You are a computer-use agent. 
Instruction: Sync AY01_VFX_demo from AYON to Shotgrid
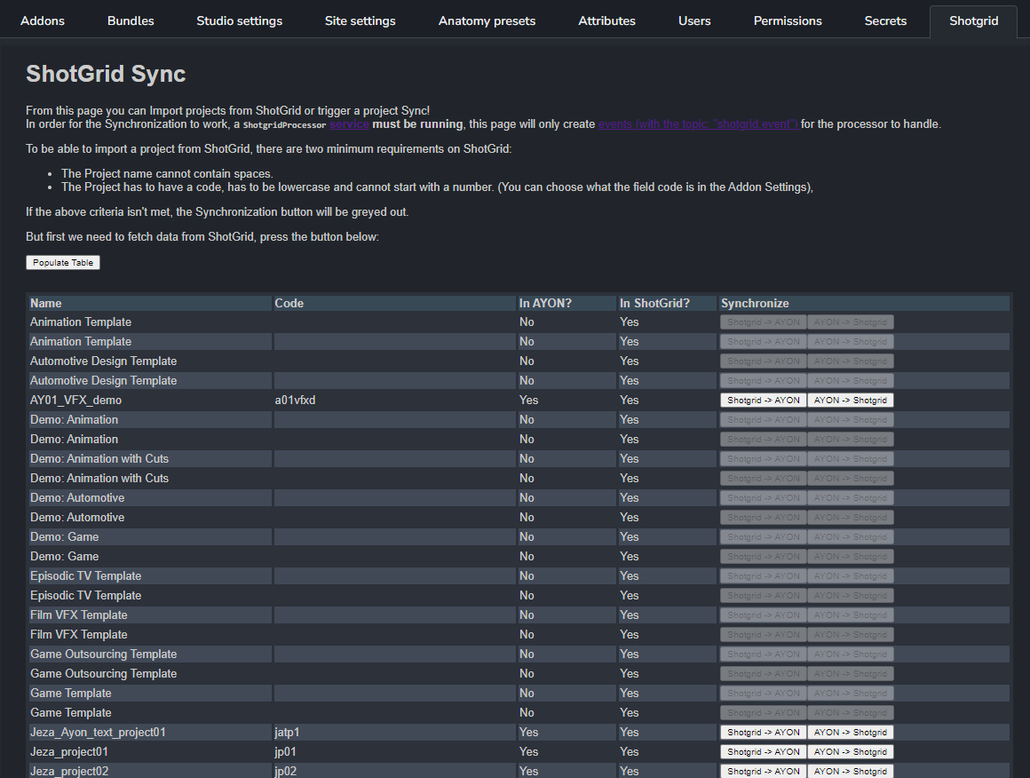[850, 400]
